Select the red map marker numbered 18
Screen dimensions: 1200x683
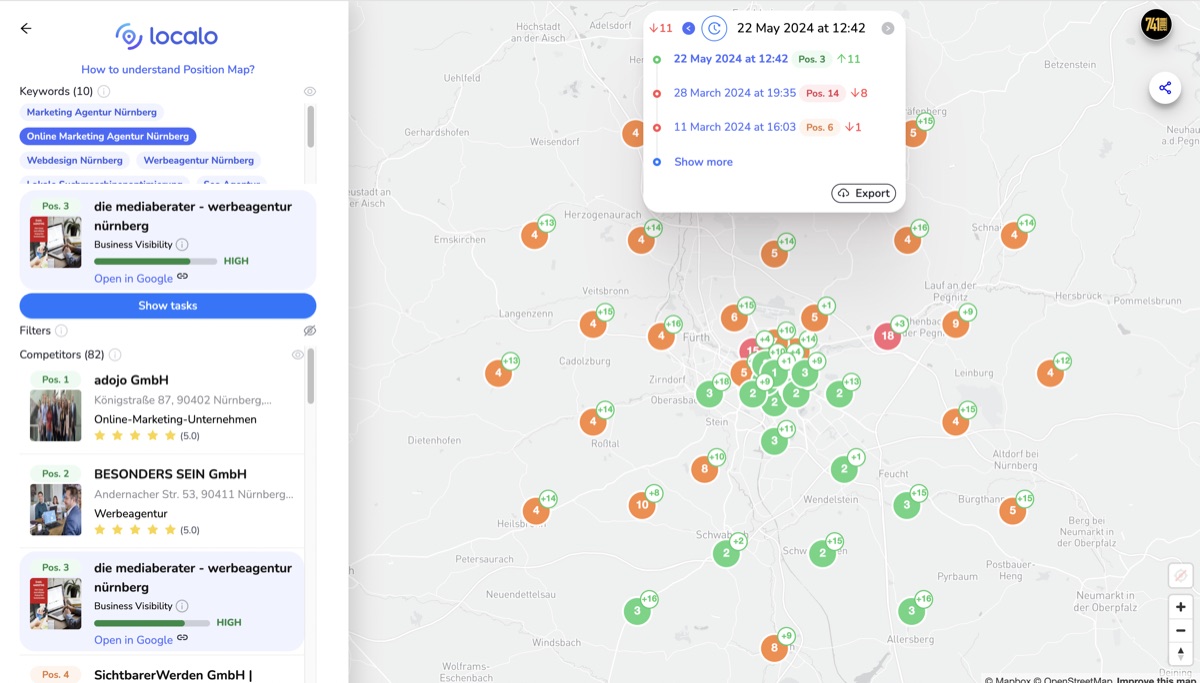pos(887,336)
